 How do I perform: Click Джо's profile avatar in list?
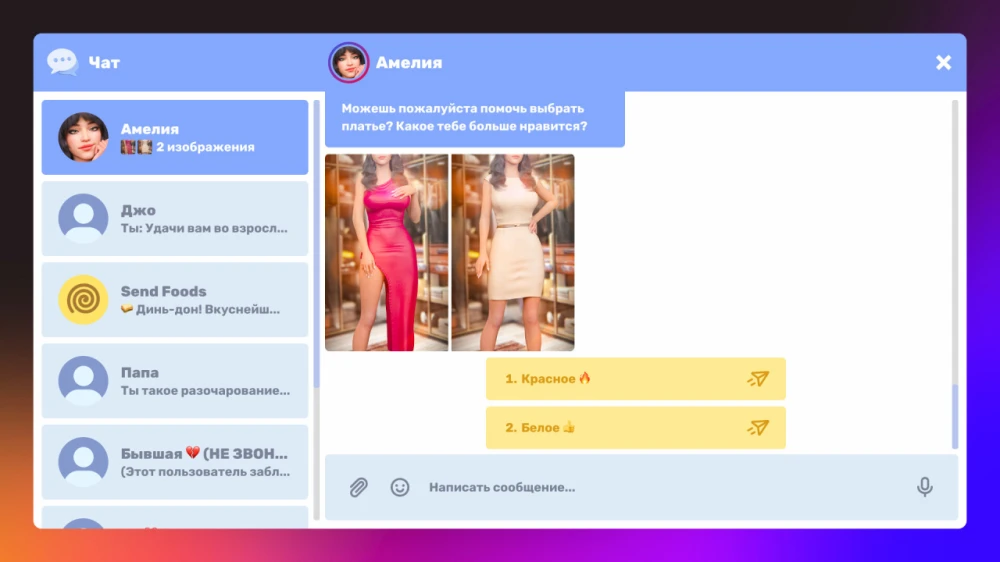[x=83, y=218]
